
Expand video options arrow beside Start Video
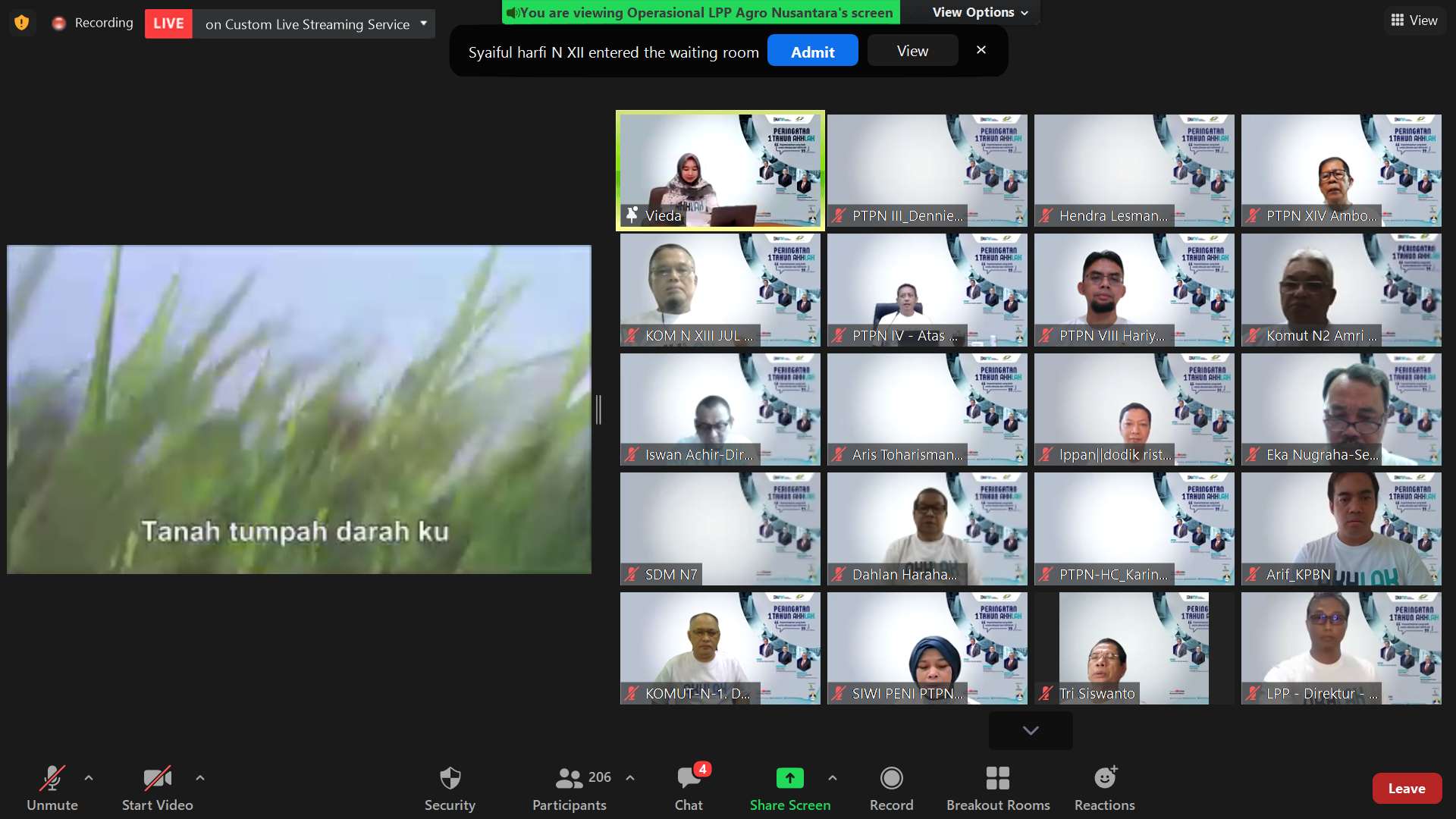coord(200,778)
